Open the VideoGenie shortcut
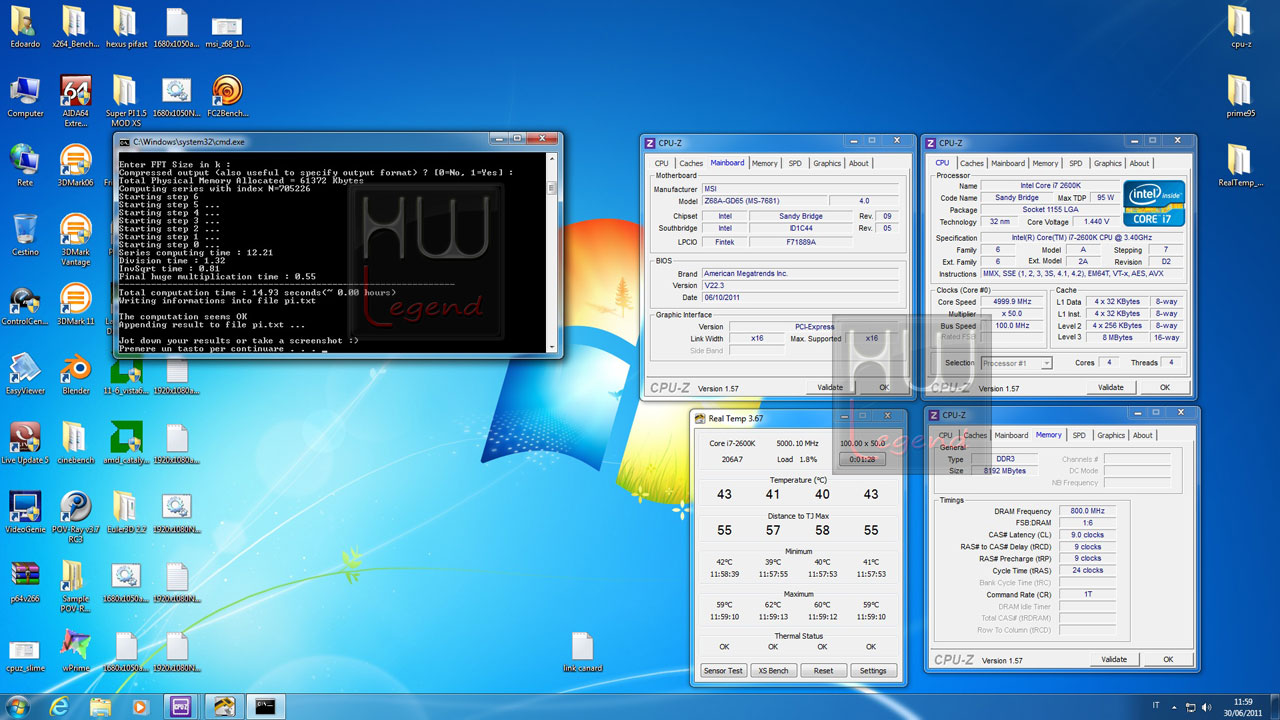This screenshot has width=1280, height=720. [25, 512]
